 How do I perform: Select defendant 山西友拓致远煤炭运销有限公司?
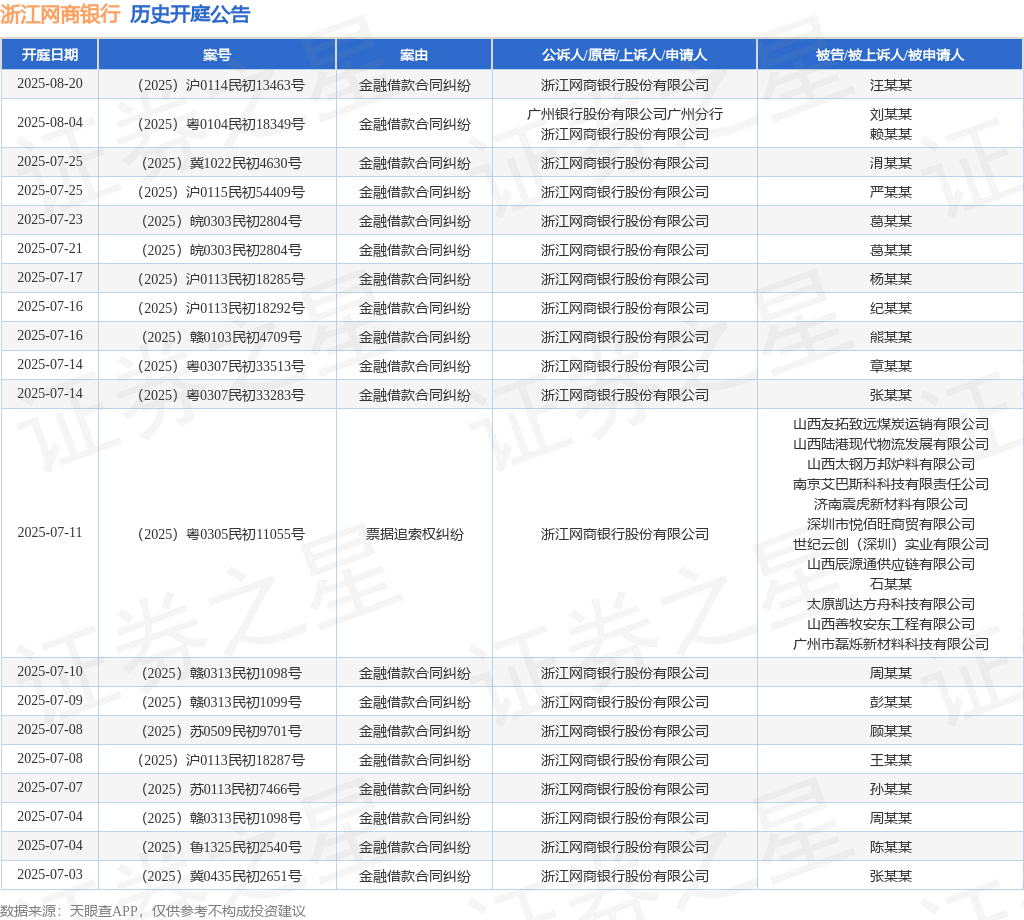(890, 424)
